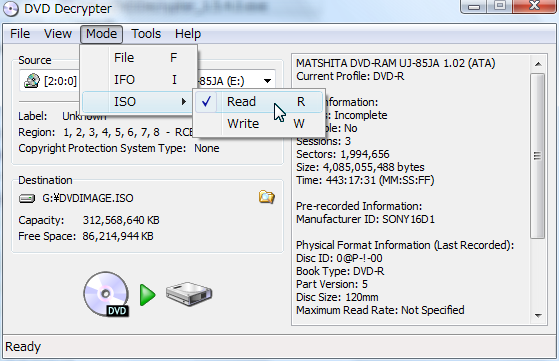Viewport: 559px width, 361px height.
Task: Click the Ready status bar text
Action: (23, 346)
